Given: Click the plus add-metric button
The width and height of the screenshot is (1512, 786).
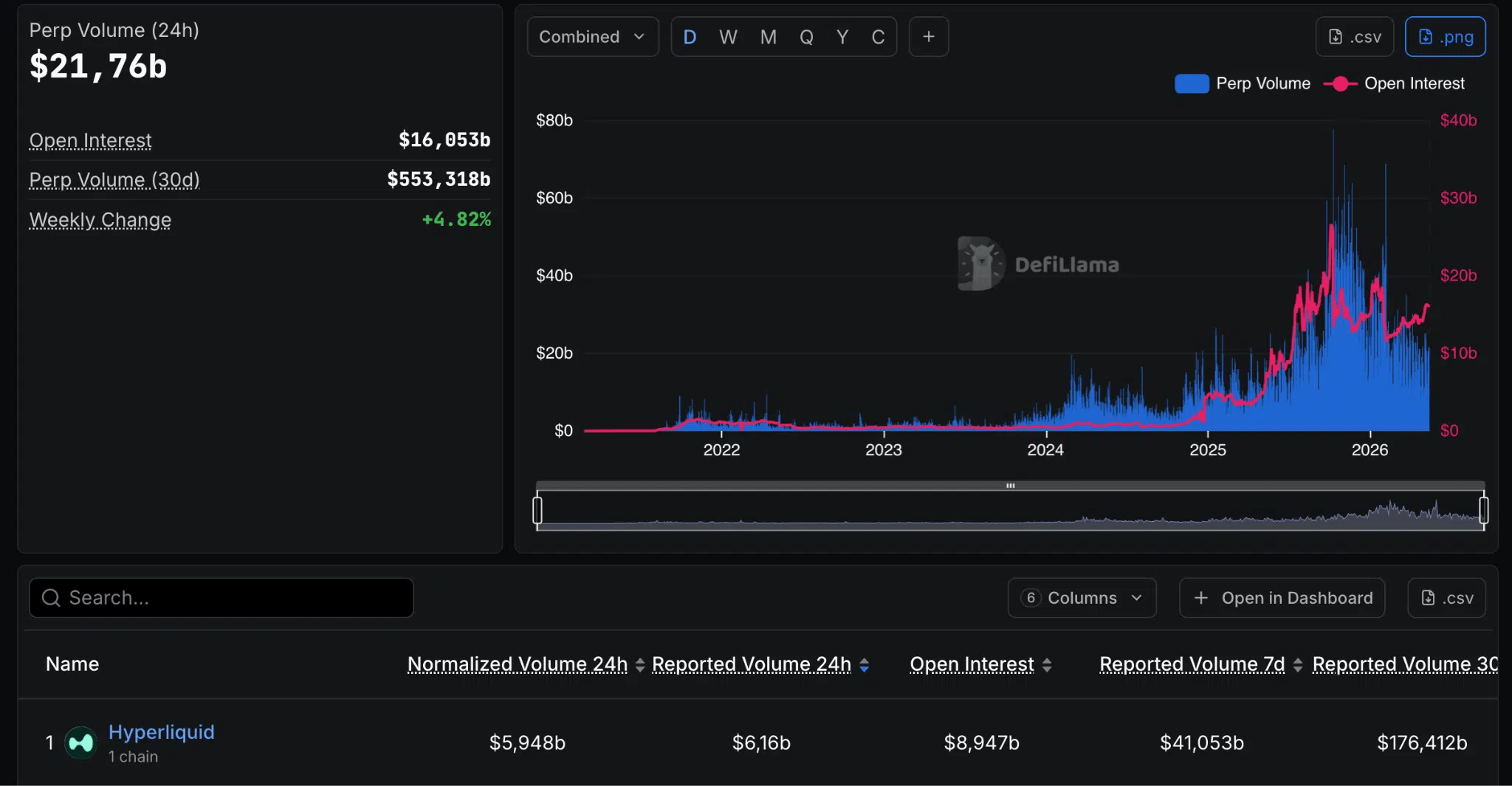Looking at the screenshot, I should [929, 37].
